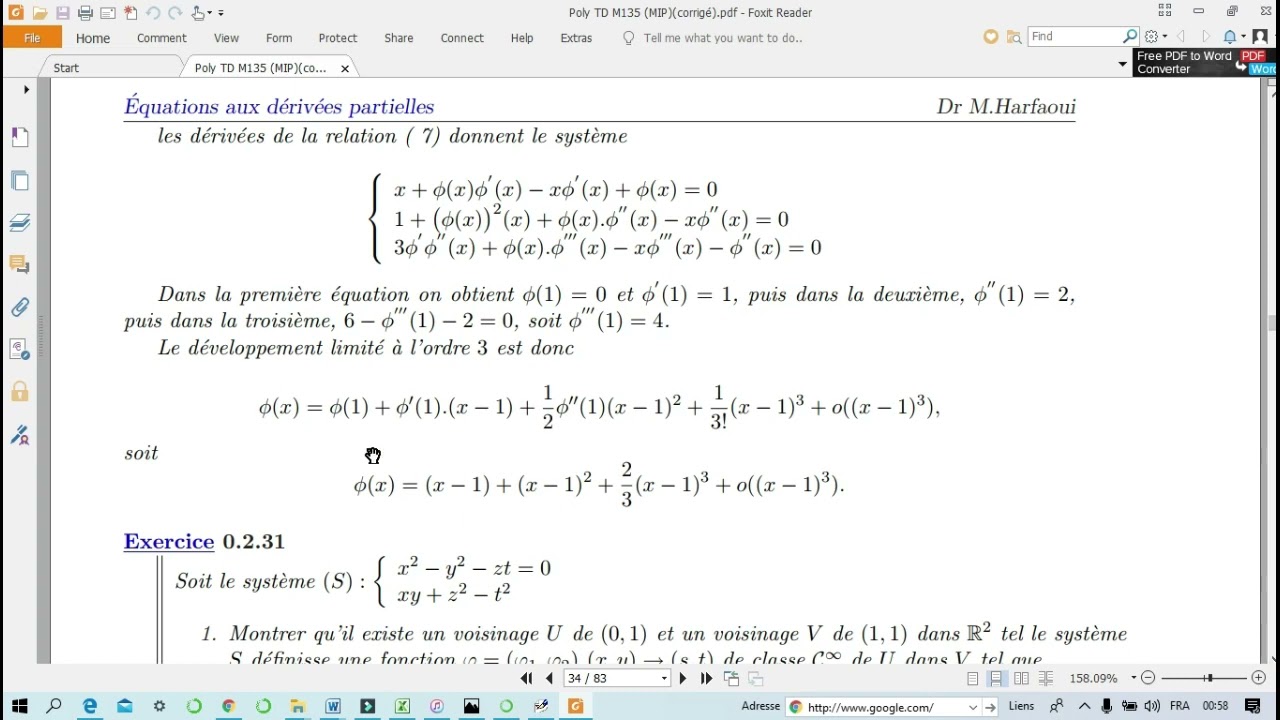Jump to the last page
The width and height of the screenshot is (1280, 720).
click(706, 678)
